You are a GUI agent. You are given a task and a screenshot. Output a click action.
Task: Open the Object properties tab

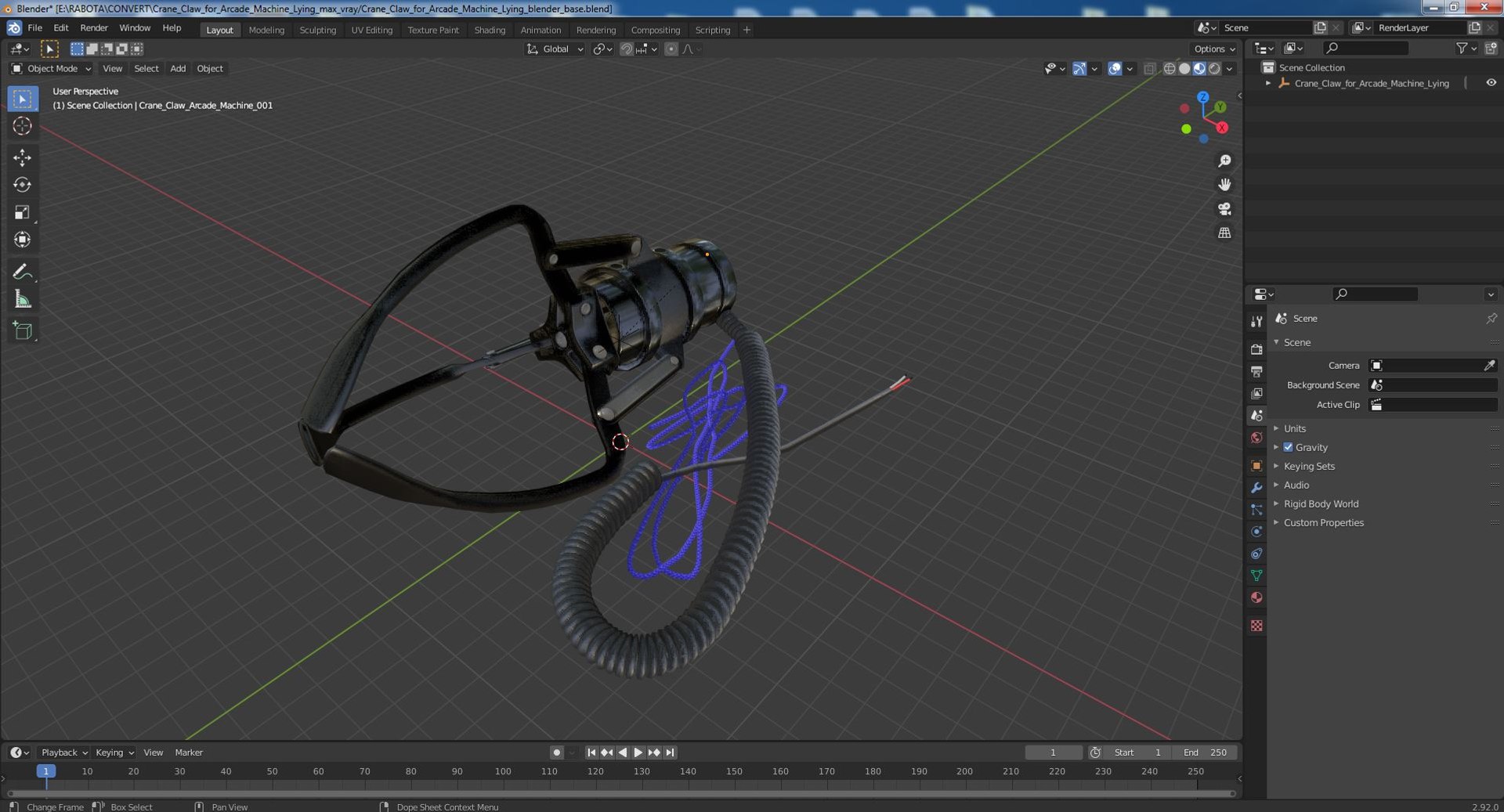tap(1256, 465)
